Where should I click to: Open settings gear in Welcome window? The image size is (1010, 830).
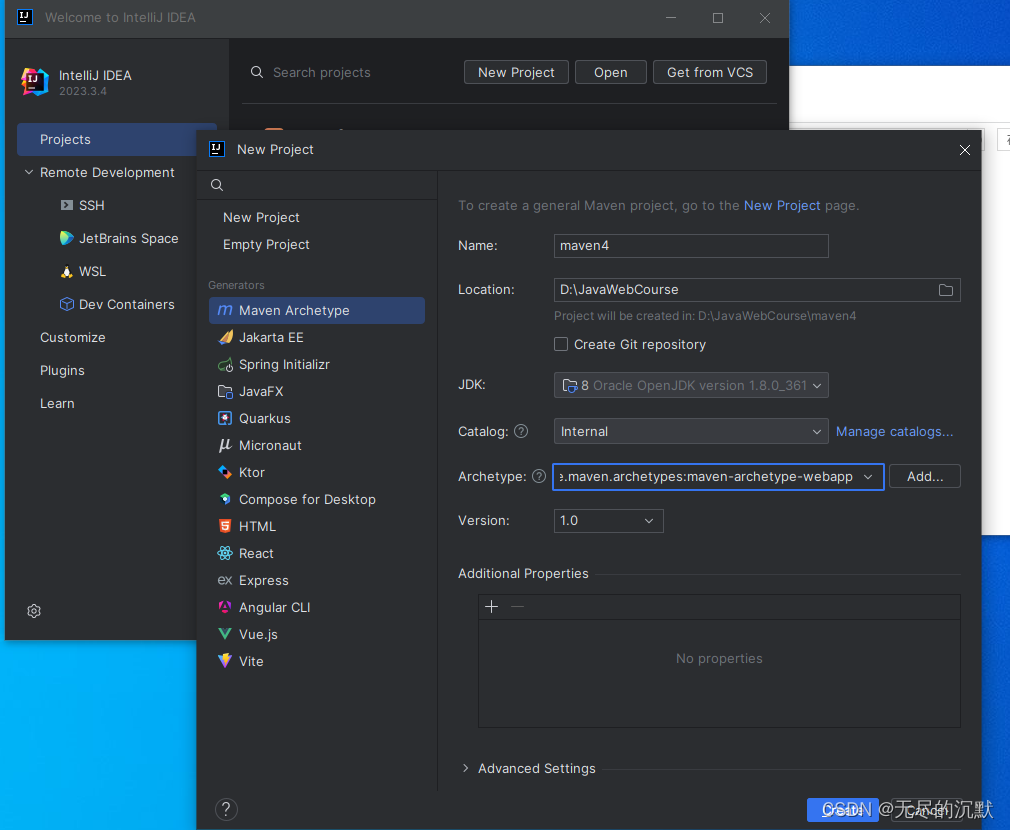coord(34,611)
